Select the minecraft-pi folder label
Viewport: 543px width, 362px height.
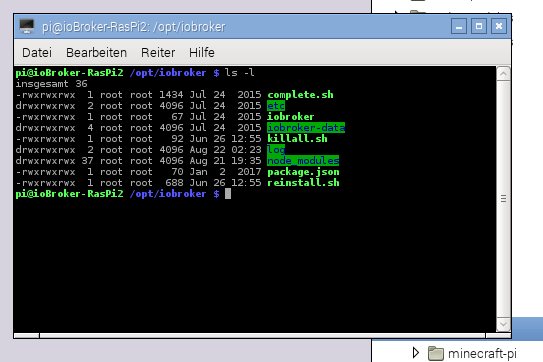pos(482,354)
